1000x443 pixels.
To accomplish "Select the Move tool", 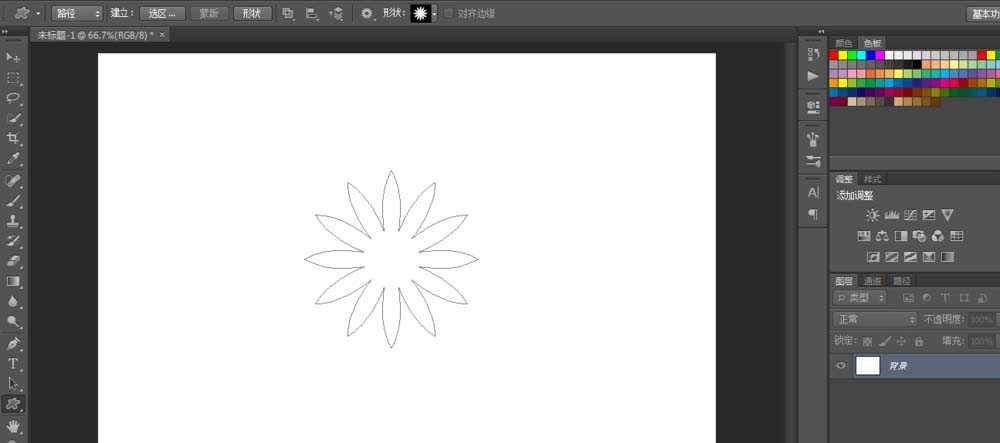I will (x=14, y=58).
